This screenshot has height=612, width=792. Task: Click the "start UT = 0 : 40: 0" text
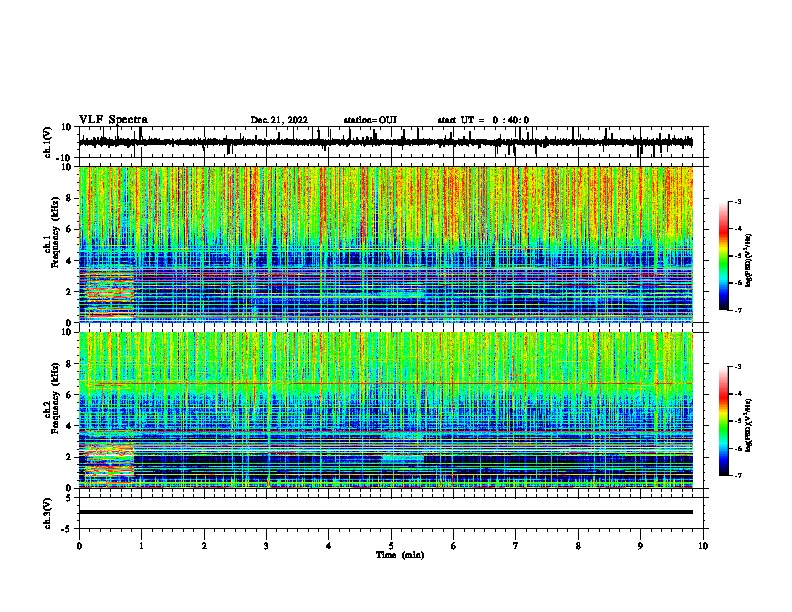(483, 120)
